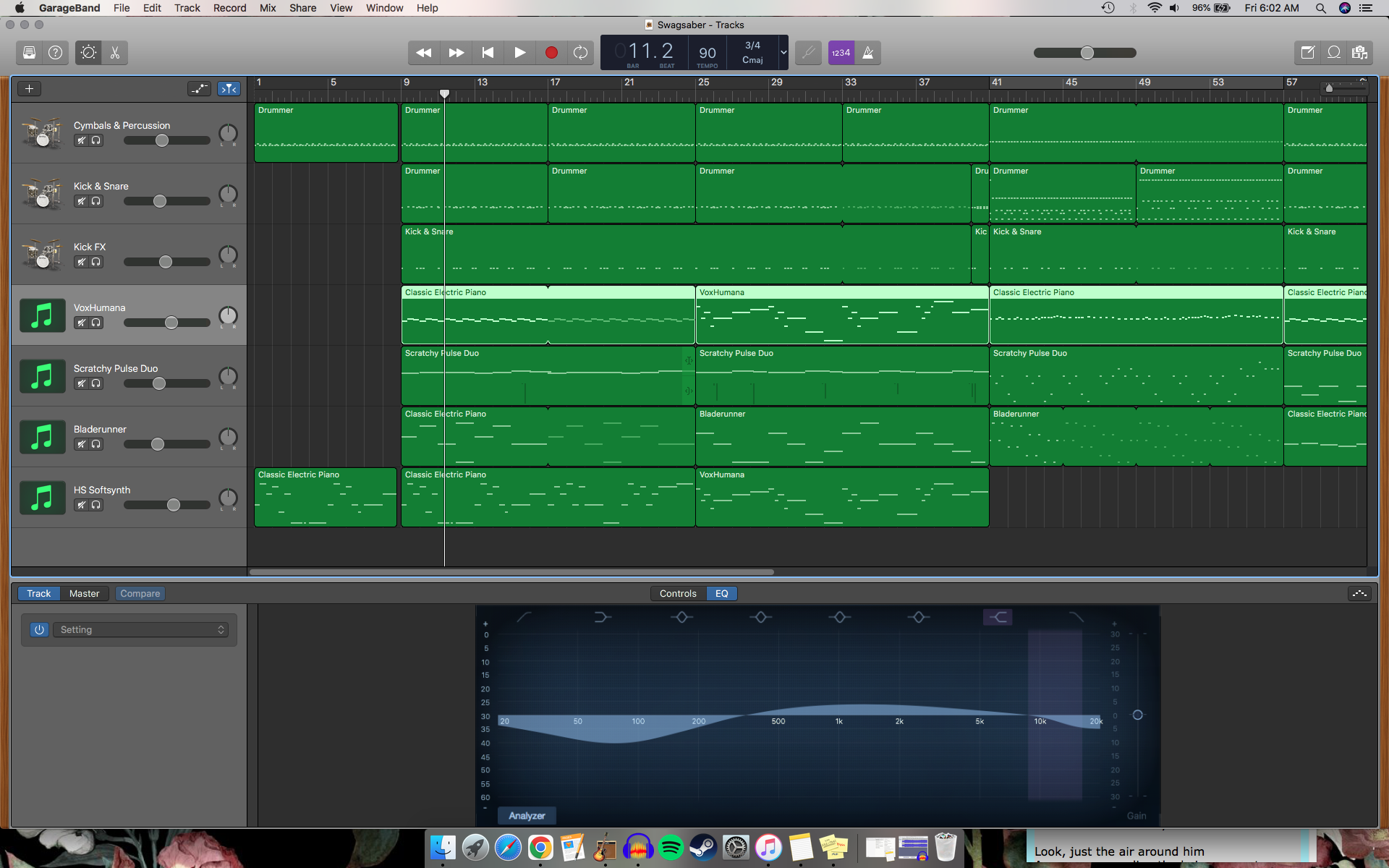Click the EQ Gain slider handle

point(1137,715)
